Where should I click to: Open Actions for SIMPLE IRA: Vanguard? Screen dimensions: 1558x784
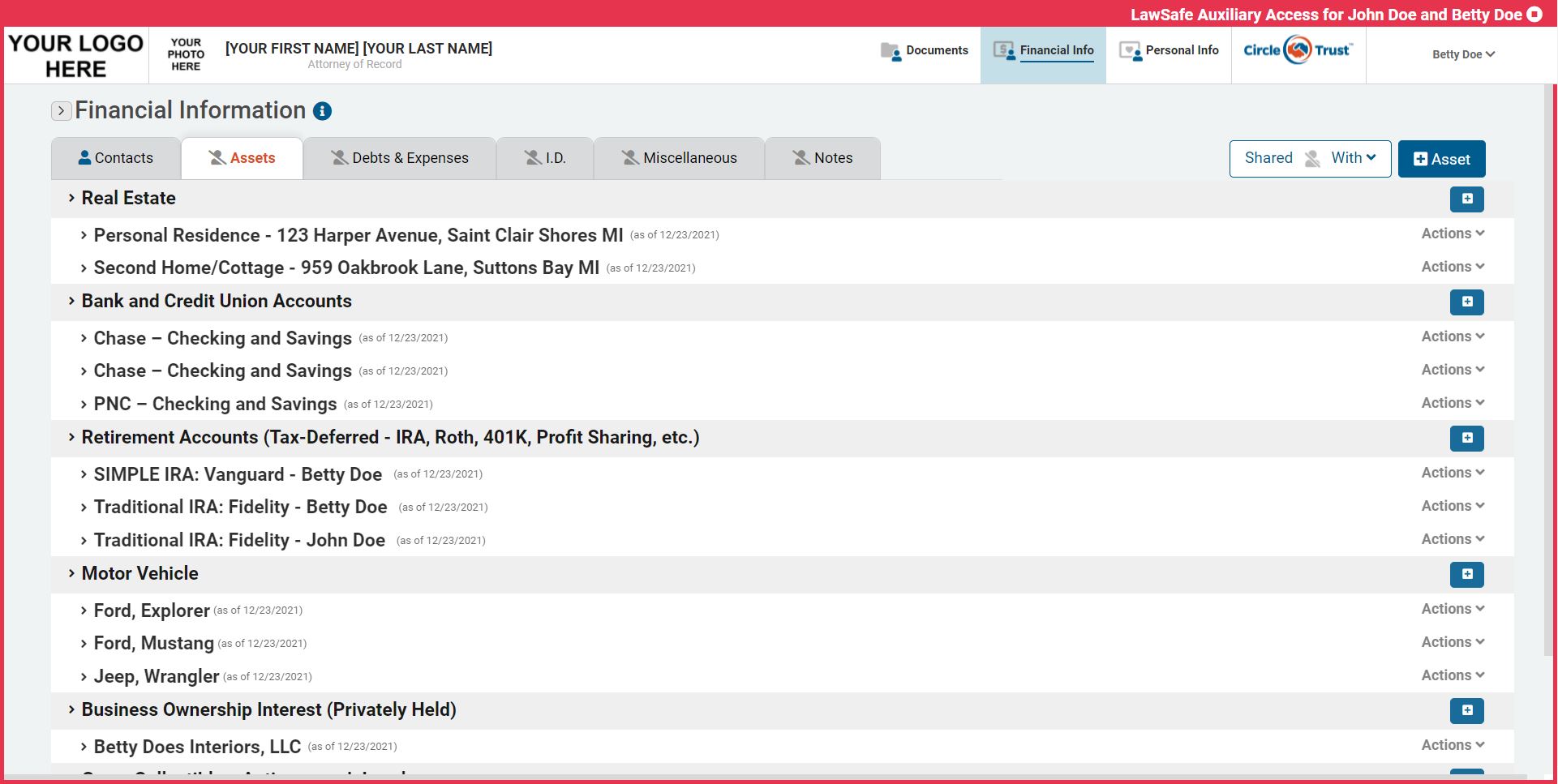pyautogui.click(x=1452, y=473)
